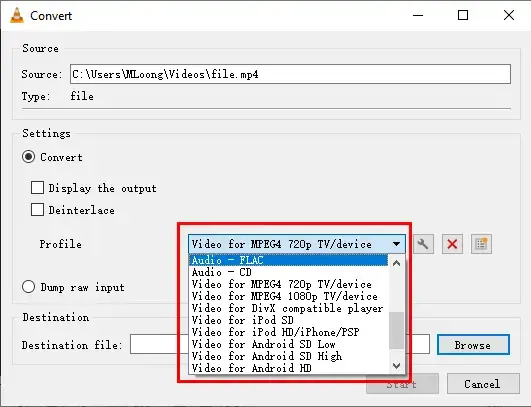Pick Video for MPEG4 1080p TV/device
This screenshot has height=407, width=531.
pos(288,296)
